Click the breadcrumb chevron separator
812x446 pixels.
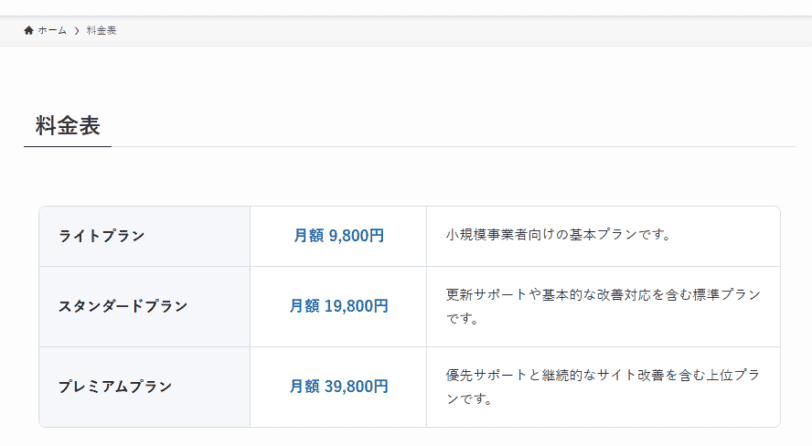pyautogui.click(x=77, y=31)
